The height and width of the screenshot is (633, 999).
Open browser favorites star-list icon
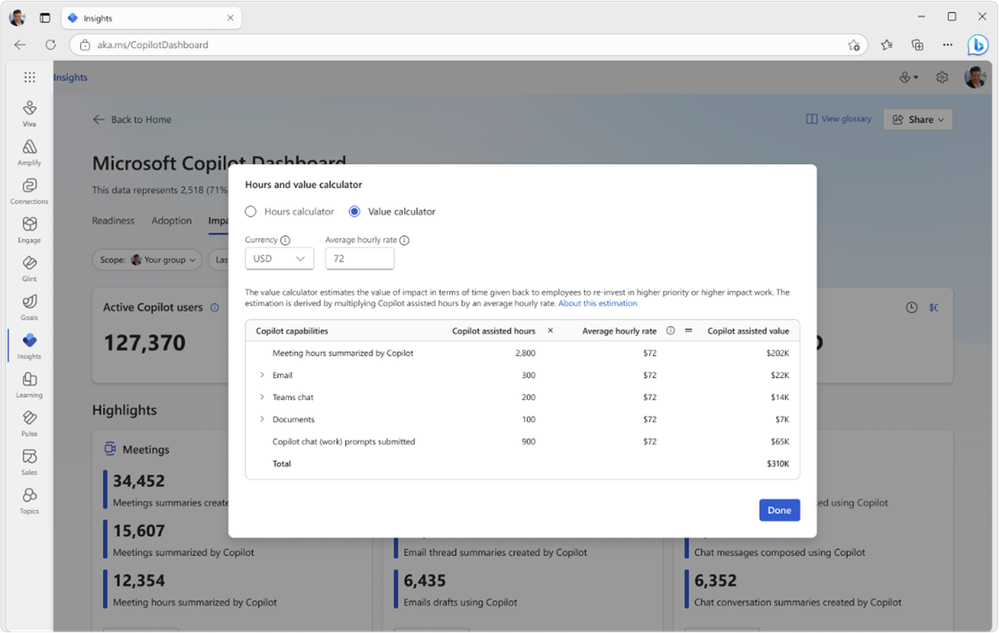click(x=886, y=45)
